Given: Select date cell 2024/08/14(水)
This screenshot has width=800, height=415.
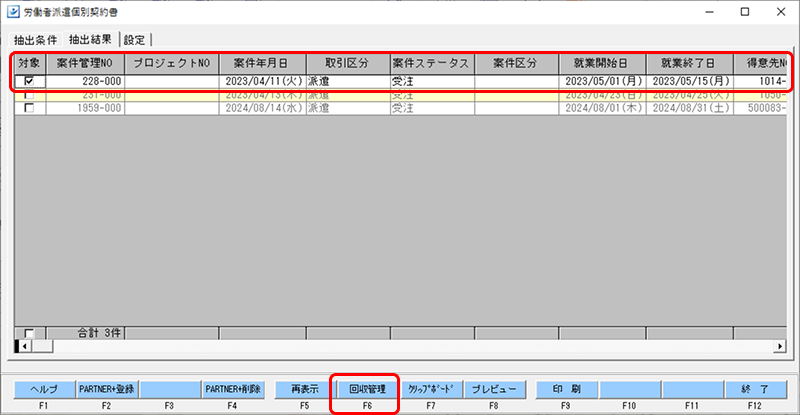Looking at the screenshot, I should [x=263, y=108].
